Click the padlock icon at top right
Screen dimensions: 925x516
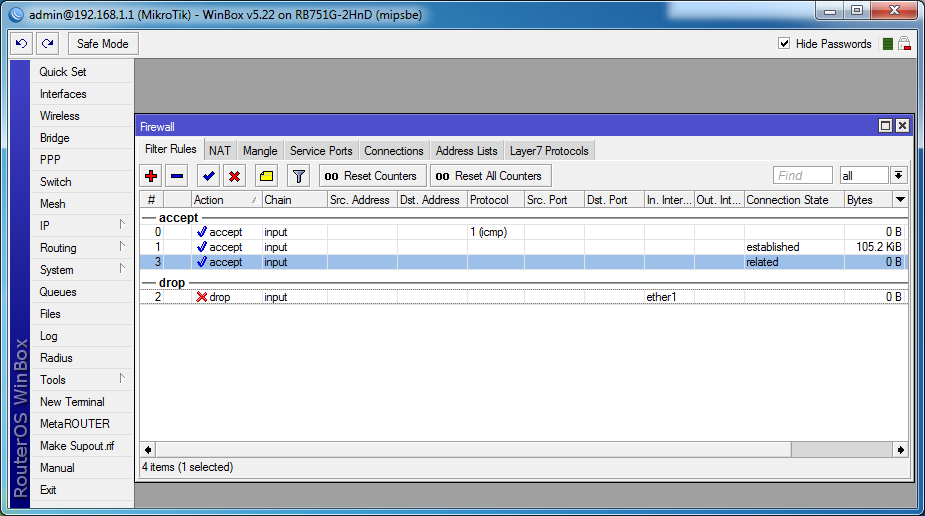tap(904, 44)
